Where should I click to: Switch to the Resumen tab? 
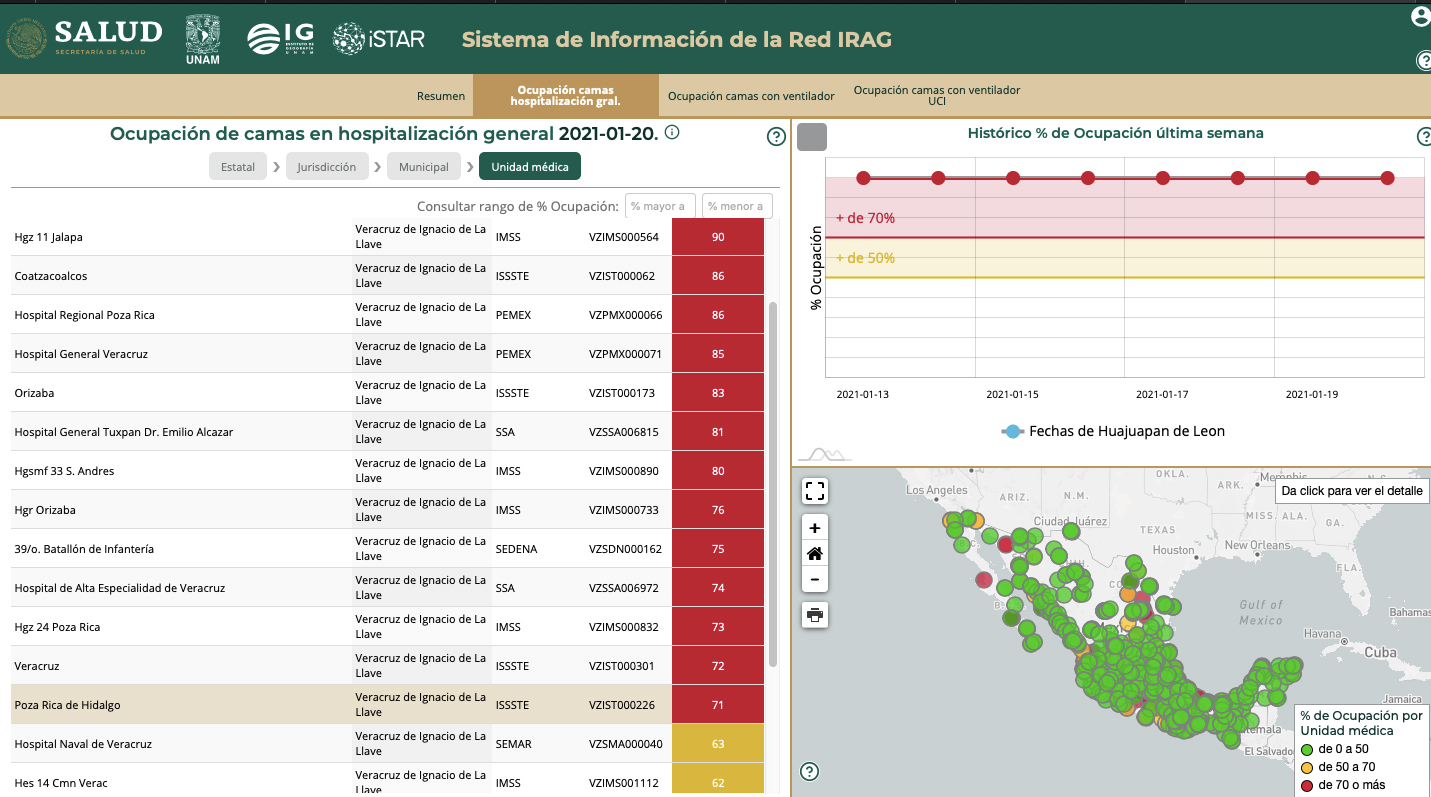tap(441, 96)
